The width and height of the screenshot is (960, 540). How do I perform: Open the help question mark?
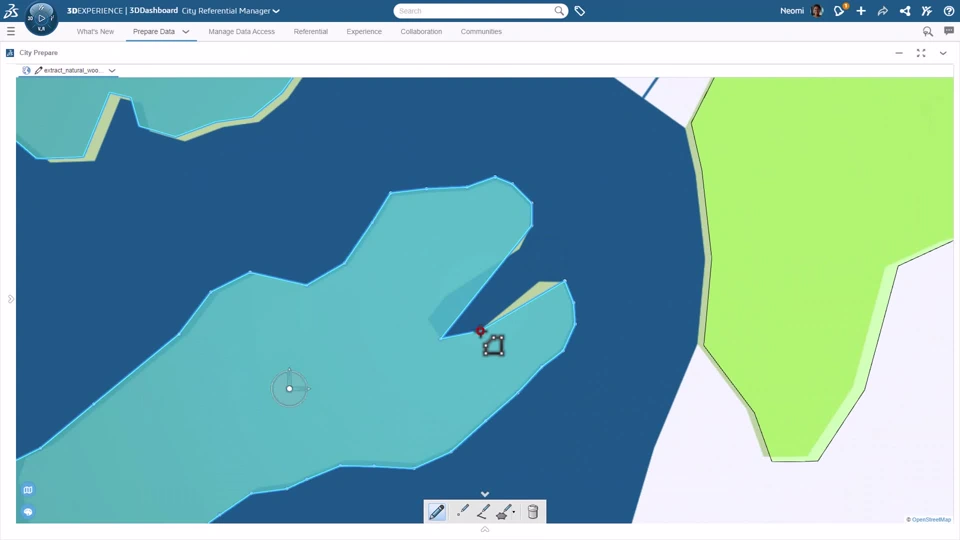coord(948,10)
